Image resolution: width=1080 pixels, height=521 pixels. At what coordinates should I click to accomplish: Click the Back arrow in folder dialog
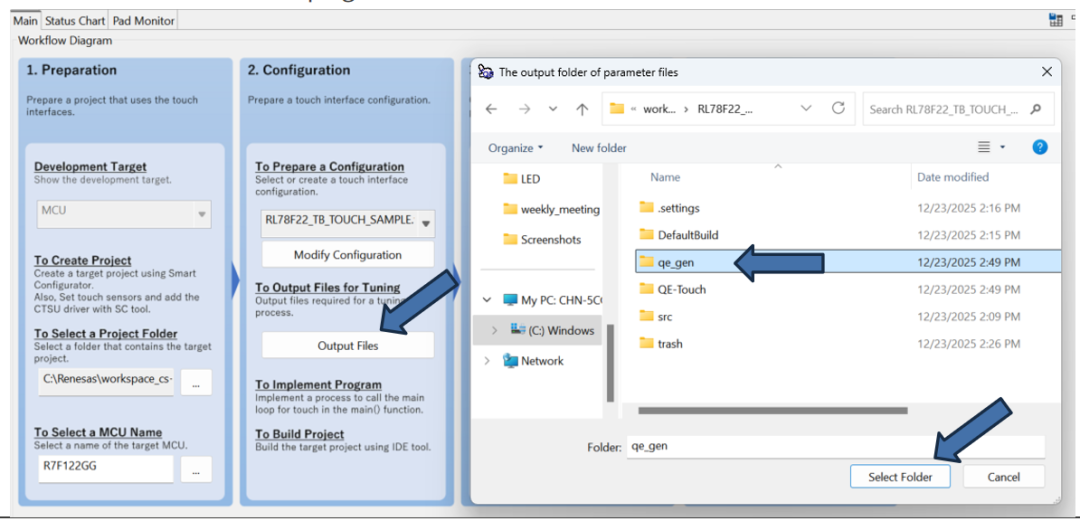coord(491,109)
